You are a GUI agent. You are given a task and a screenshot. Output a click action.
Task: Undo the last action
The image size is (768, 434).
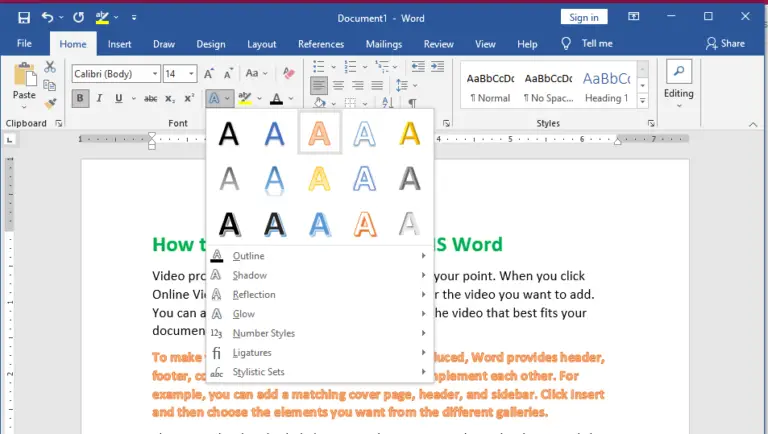click(47, 18)
